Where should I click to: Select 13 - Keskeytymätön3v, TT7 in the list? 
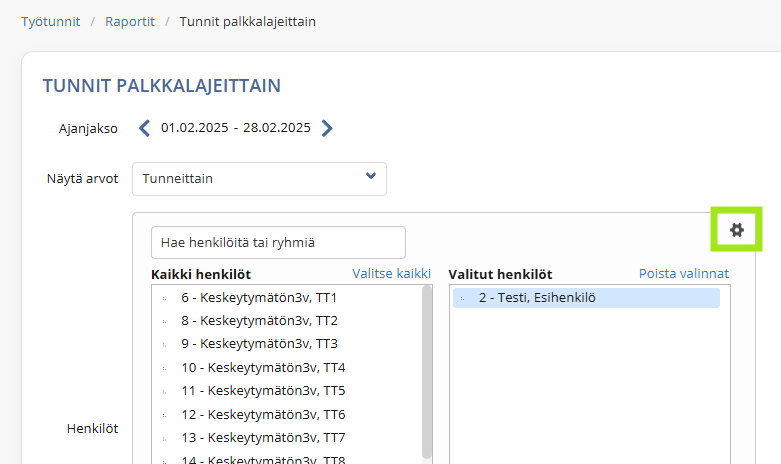click(x=288, y=438)
